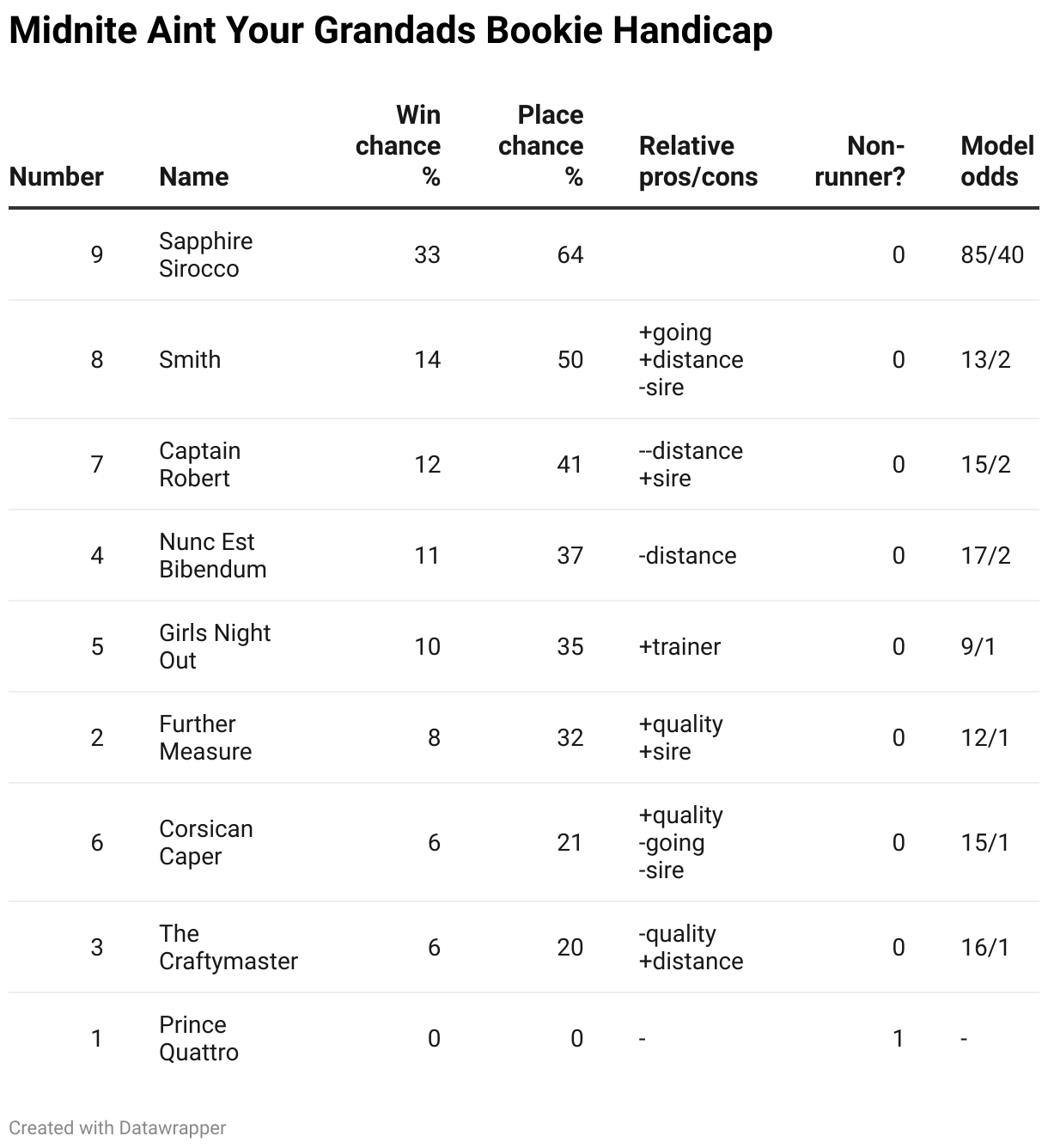Click the table title 'Midnite Aint Your Grandads Bookie Handicap'

[391, 31]
